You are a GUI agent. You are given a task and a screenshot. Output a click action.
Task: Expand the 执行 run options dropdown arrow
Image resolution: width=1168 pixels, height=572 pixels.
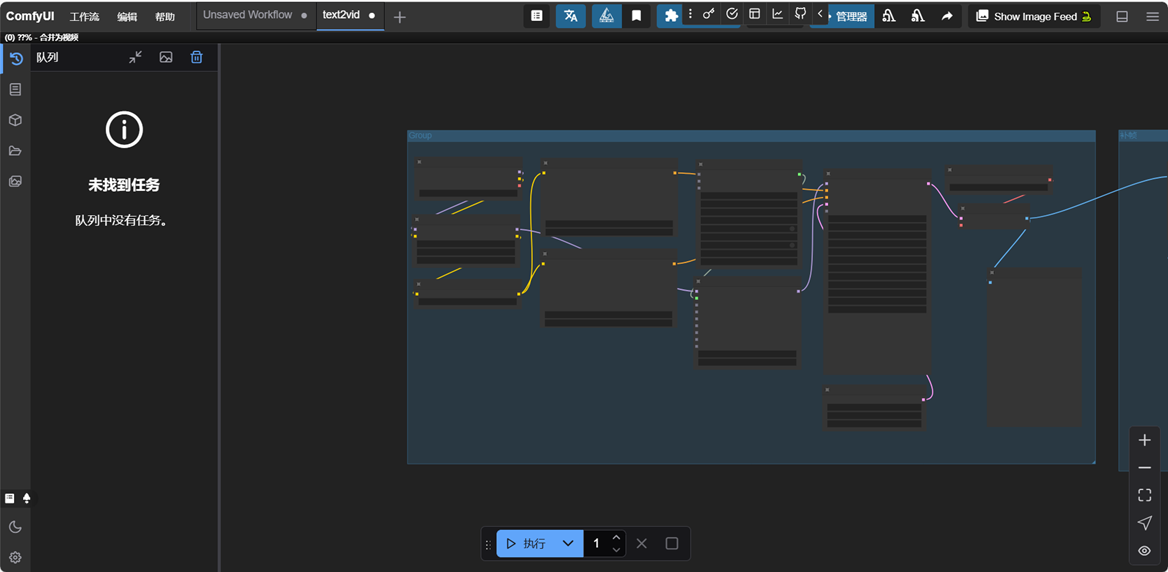568,544
